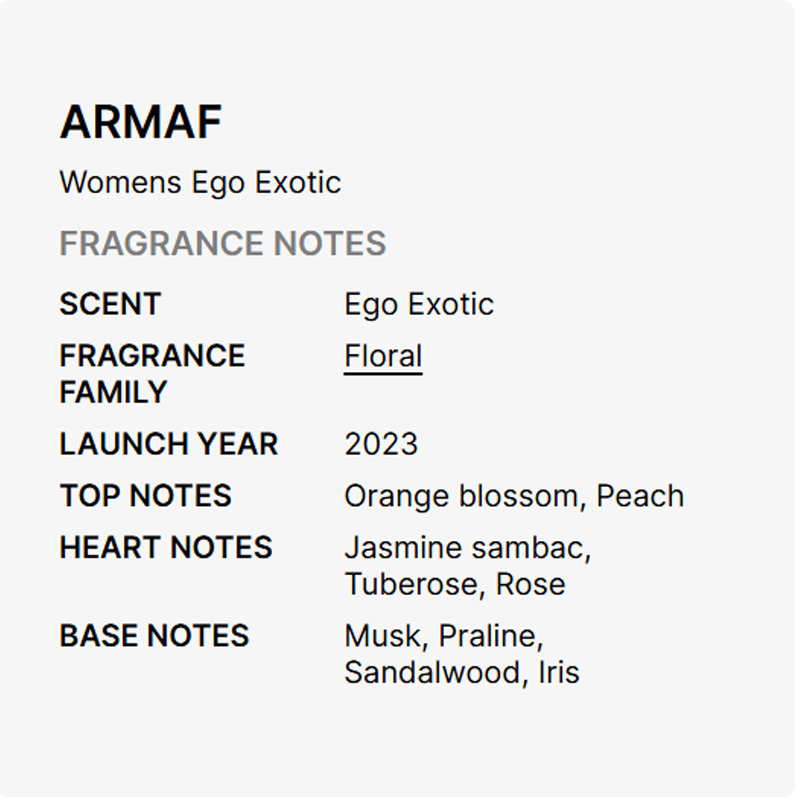Click the TOP NOTES row label
Screen dimensions: 800x800
(145, 496)
